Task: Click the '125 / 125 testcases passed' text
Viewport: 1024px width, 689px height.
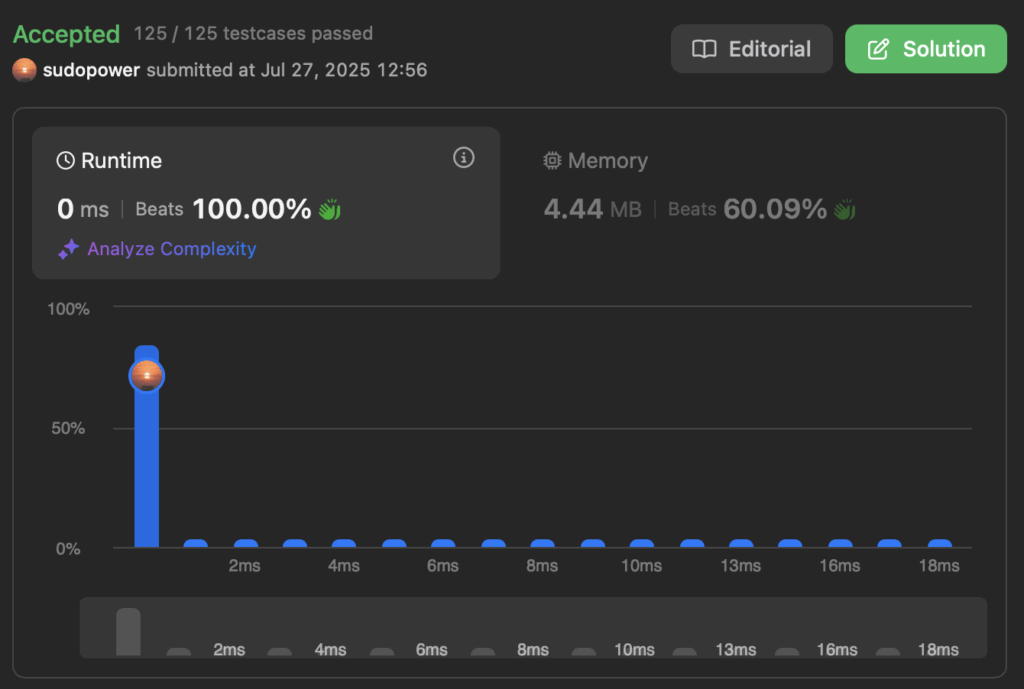Action: [x=253, y=33]
